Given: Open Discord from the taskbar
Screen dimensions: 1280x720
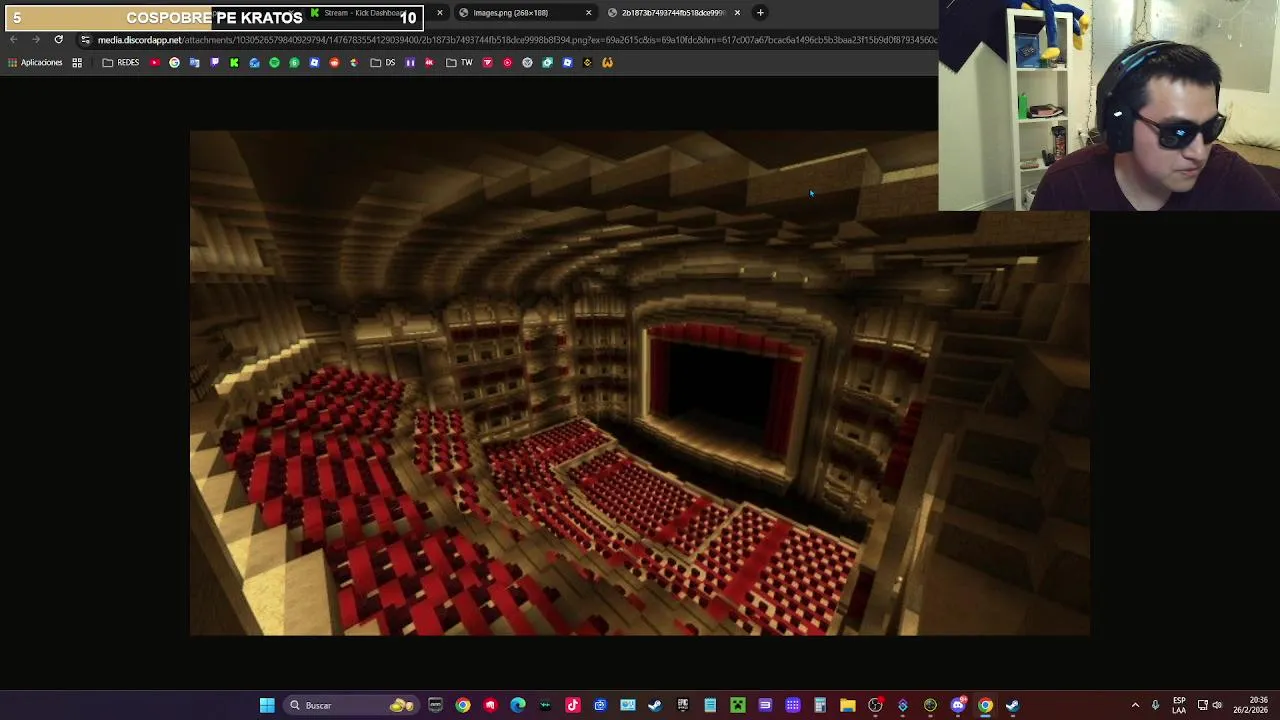Looking at the screenshot, I should (958, 705).
